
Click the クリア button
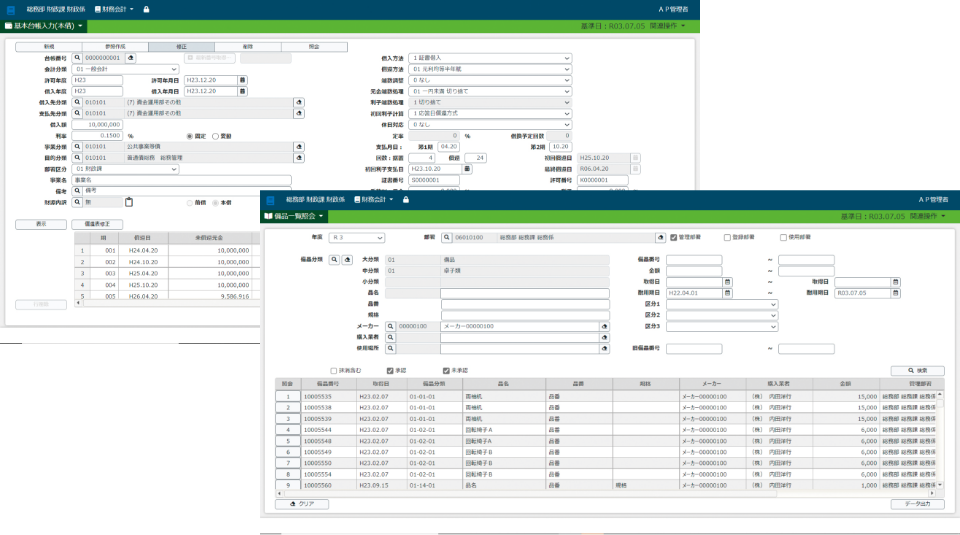pos(302,504)
